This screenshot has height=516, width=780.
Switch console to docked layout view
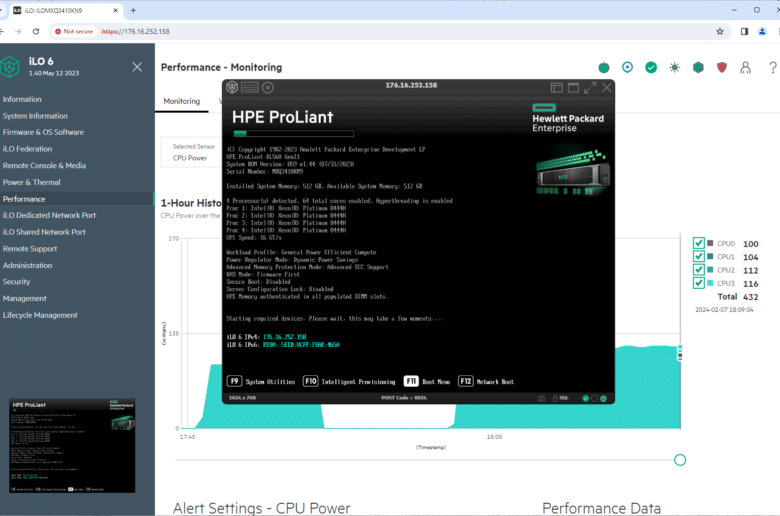coord(557,88)
